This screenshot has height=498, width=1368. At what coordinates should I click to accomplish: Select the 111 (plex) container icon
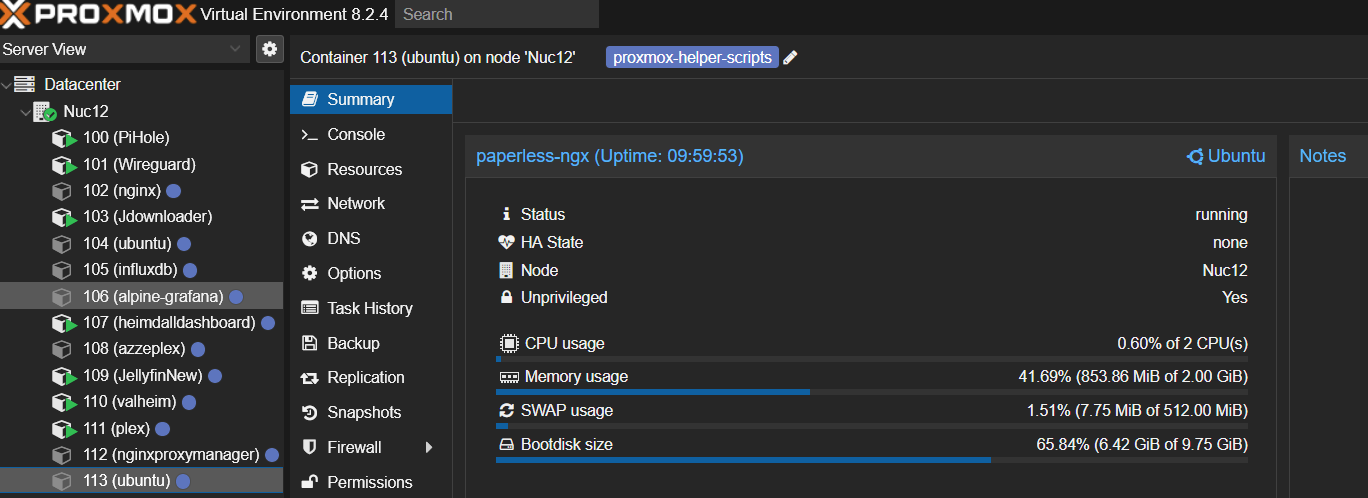(x=64, y=429)
